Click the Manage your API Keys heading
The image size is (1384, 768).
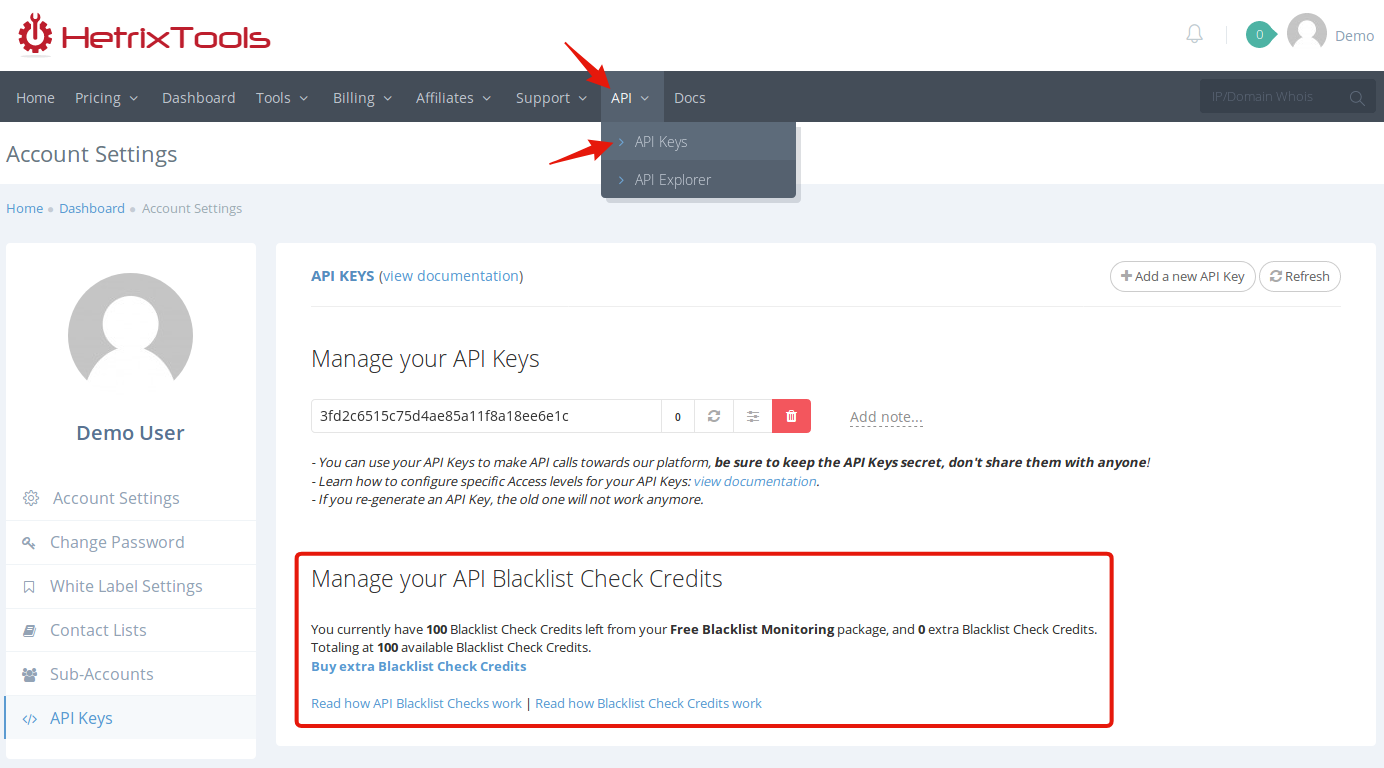pos(425,359)
